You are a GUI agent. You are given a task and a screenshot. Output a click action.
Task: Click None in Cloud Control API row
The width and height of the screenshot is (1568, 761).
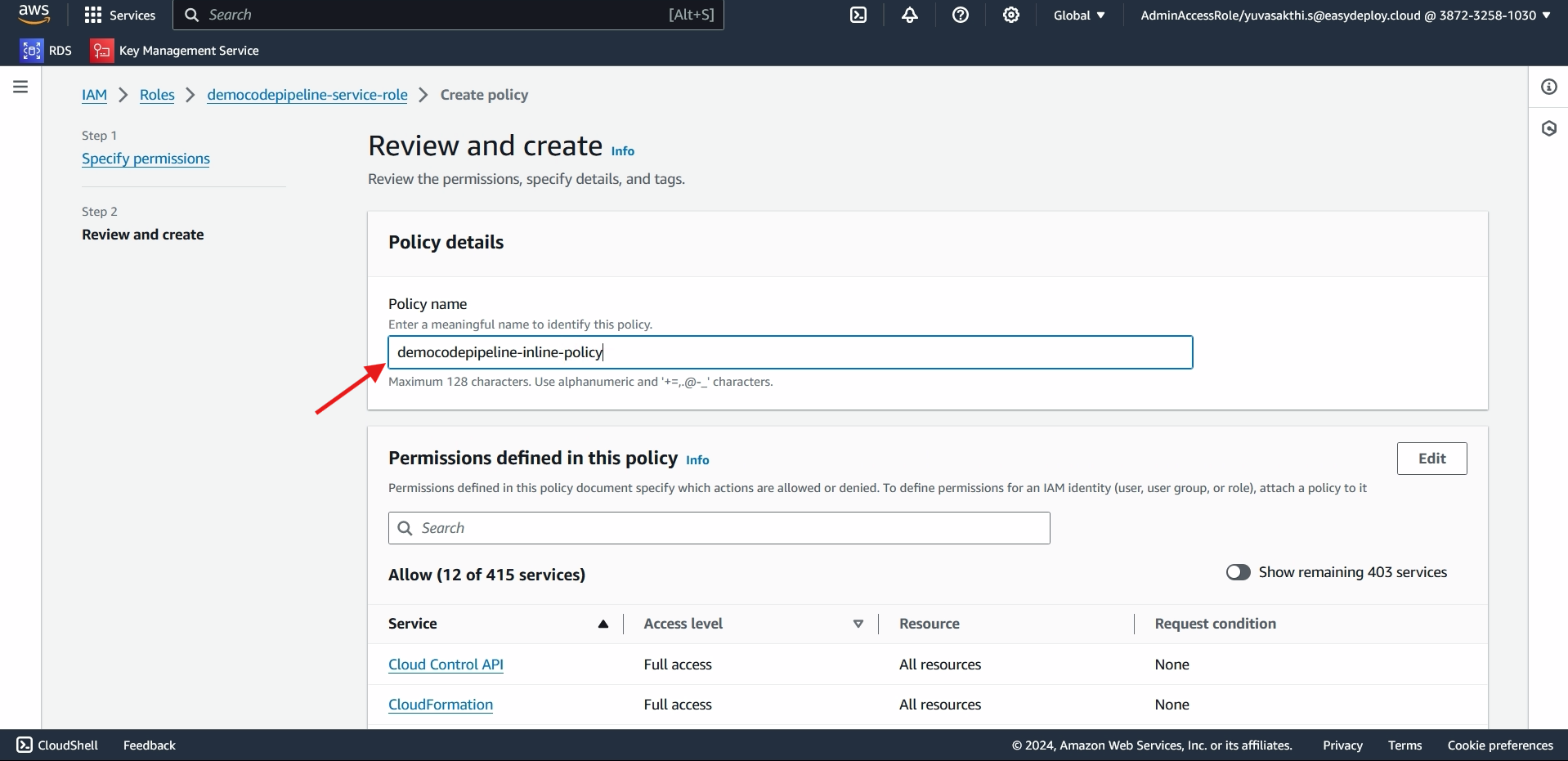point(1172,665)
